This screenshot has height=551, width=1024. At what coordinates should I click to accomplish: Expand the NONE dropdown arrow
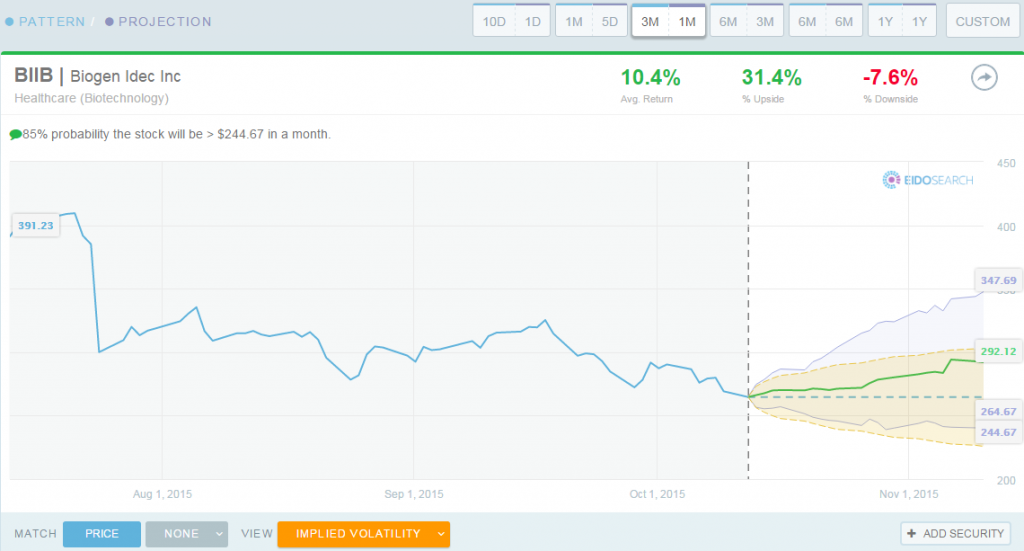(x=219, y=534)
